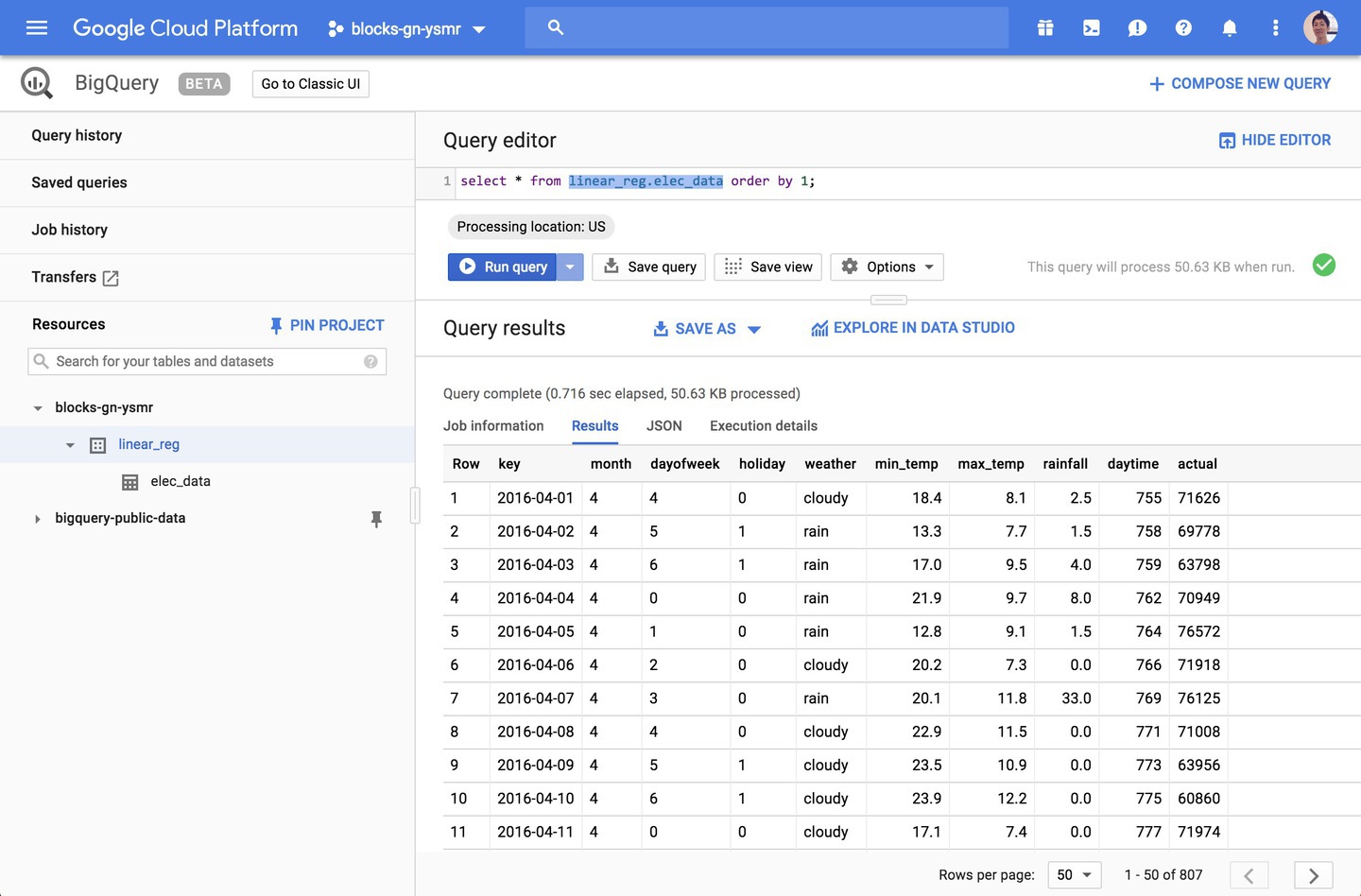Click Google Cloud Platform title
This screenshot has height=896, width=1361.
185,28
